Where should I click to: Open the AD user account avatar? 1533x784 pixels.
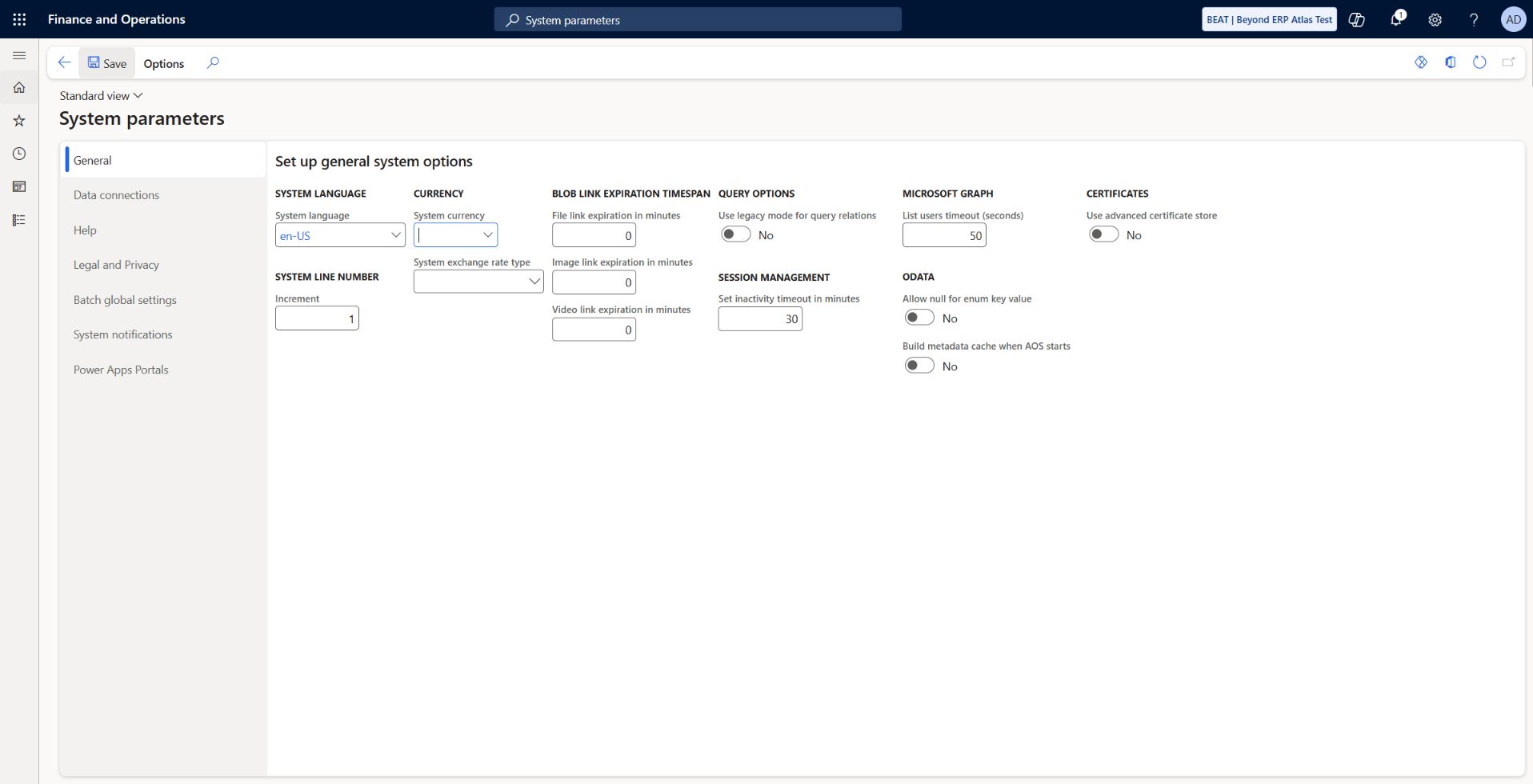pos(1513,19)
